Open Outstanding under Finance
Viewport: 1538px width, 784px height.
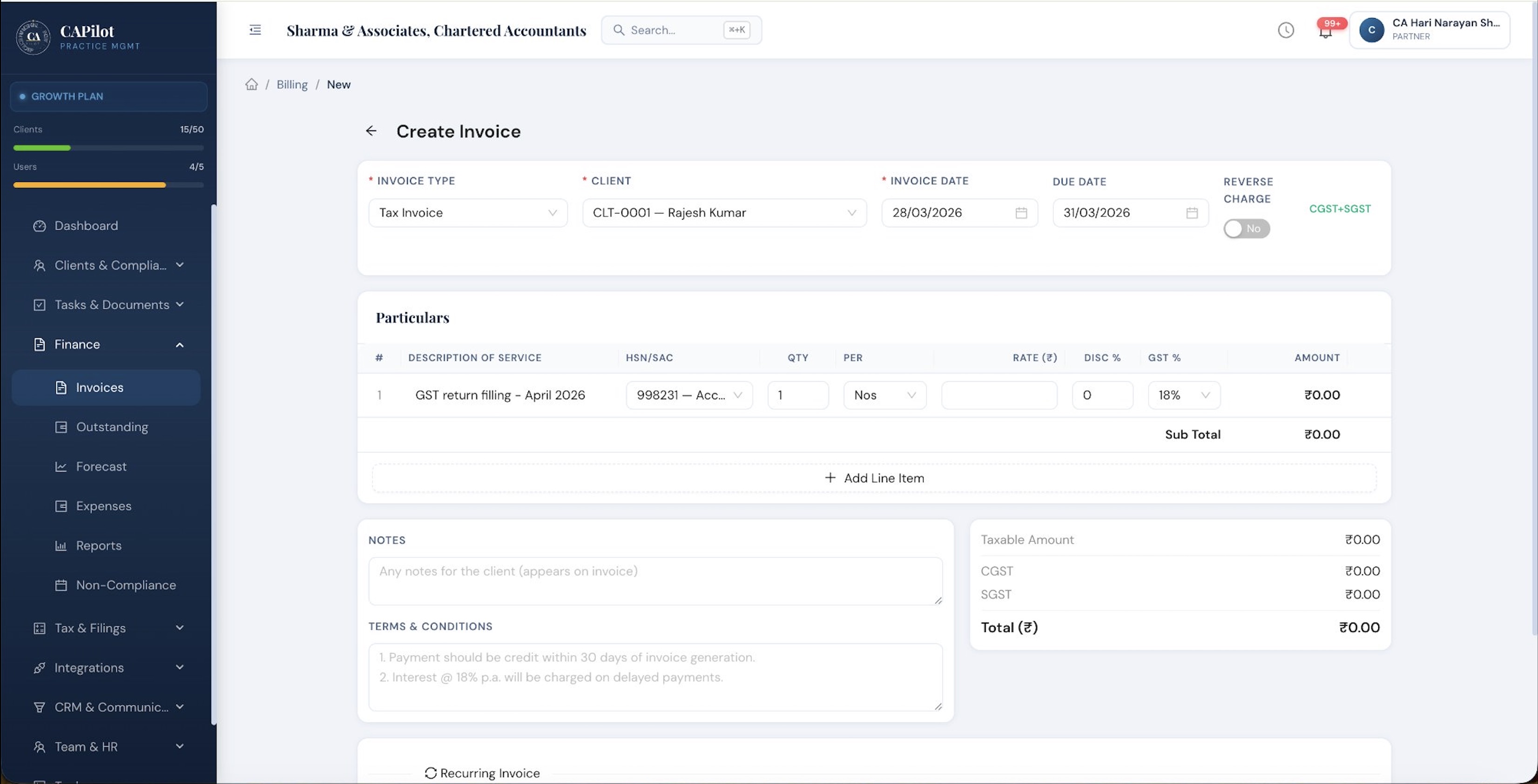[106, 427]
